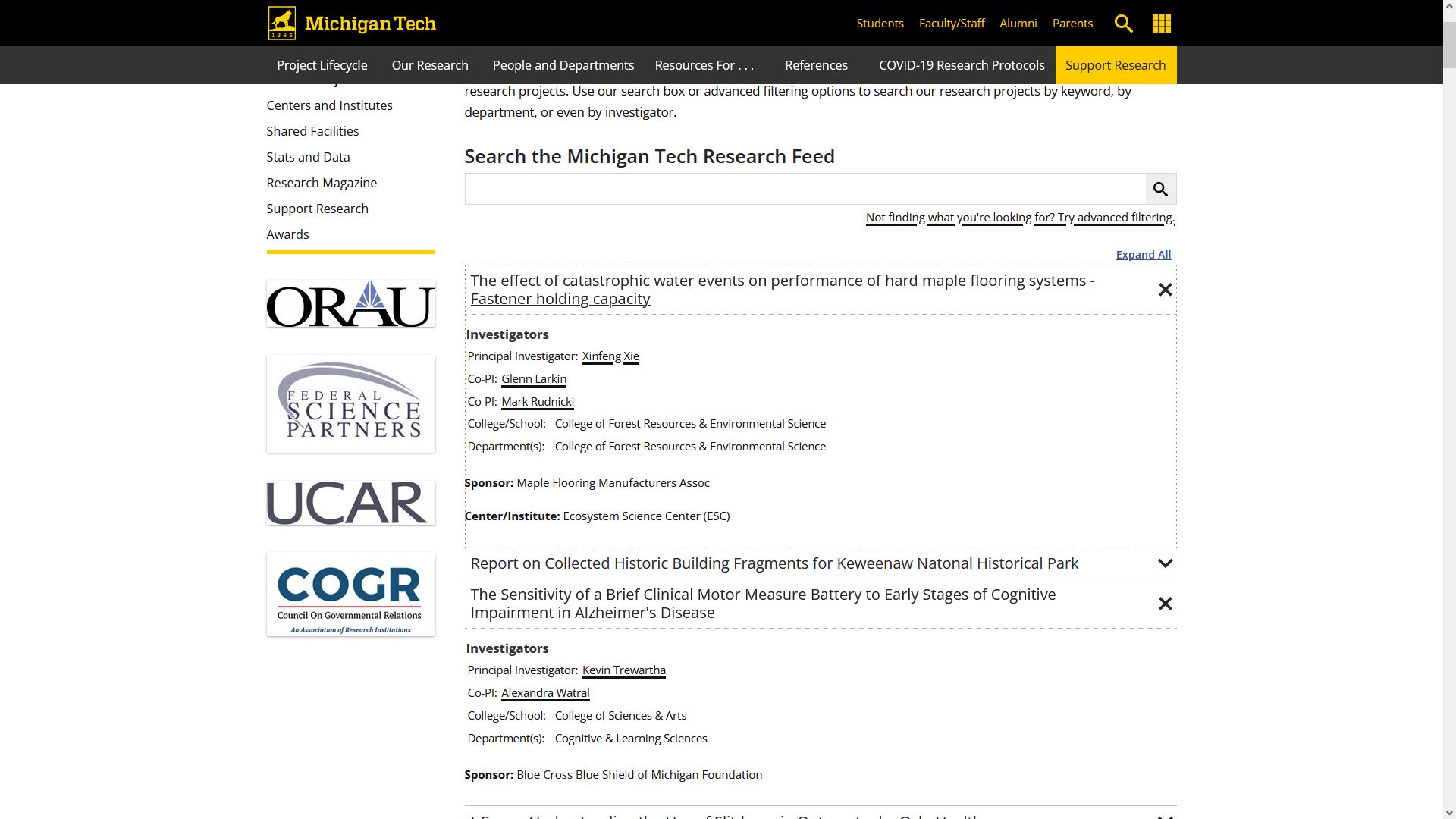Open the COGR logo link

point(350,595)
